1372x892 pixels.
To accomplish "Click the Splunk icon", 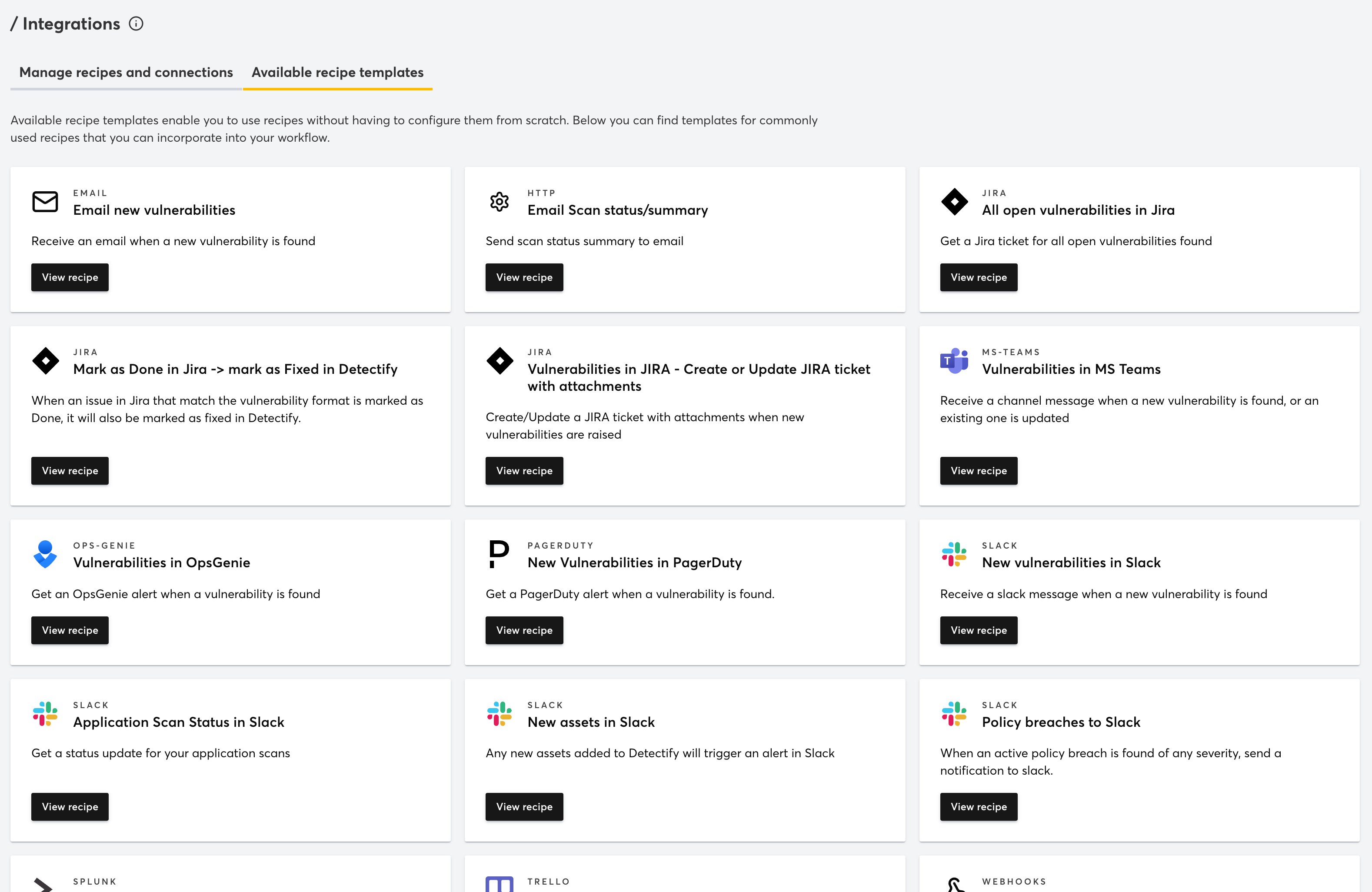I will click(44, 885).
